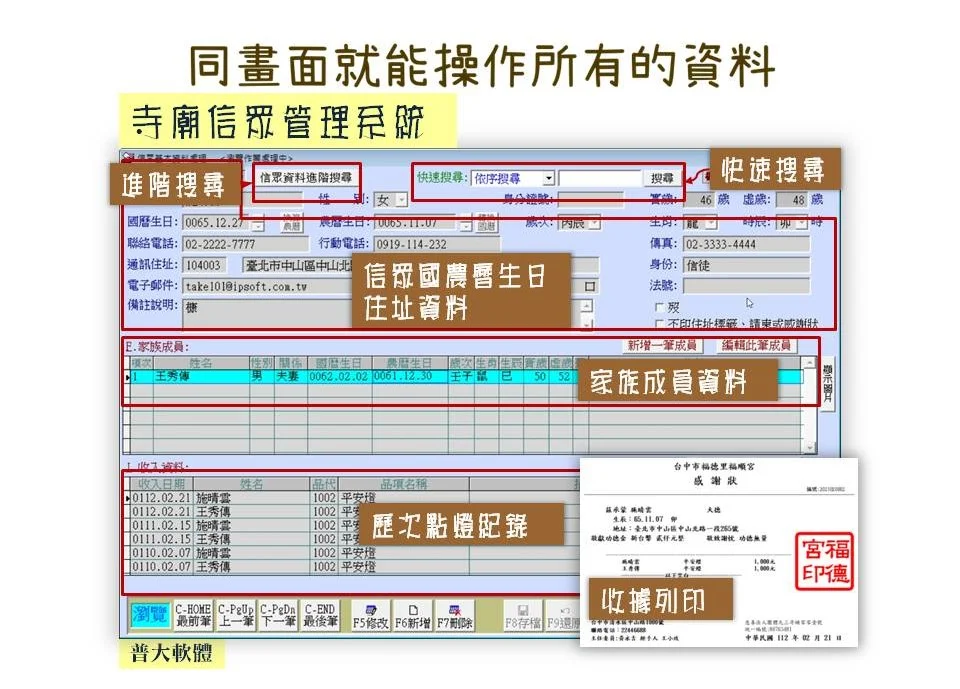Click the F7刪除 delete record icon

tap(457, 615)
